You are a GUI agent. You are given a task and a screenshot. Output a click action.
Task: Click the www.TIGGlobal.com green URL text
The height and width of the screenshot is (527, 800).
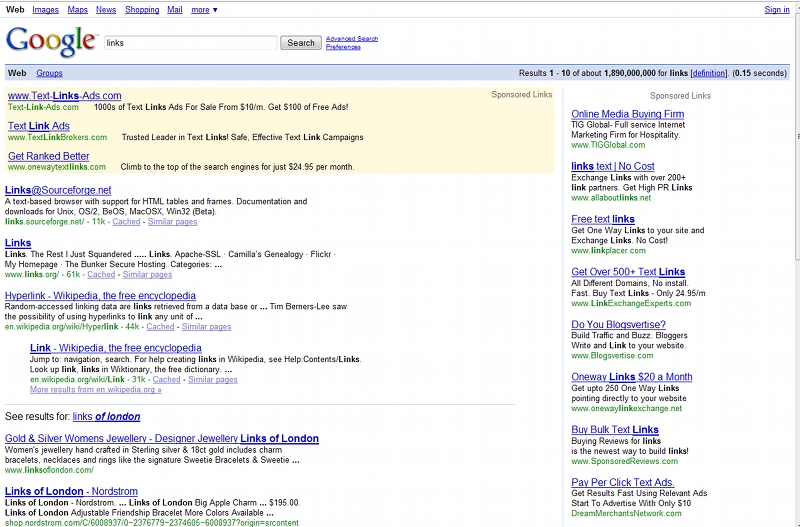click(x=608, y=145)
